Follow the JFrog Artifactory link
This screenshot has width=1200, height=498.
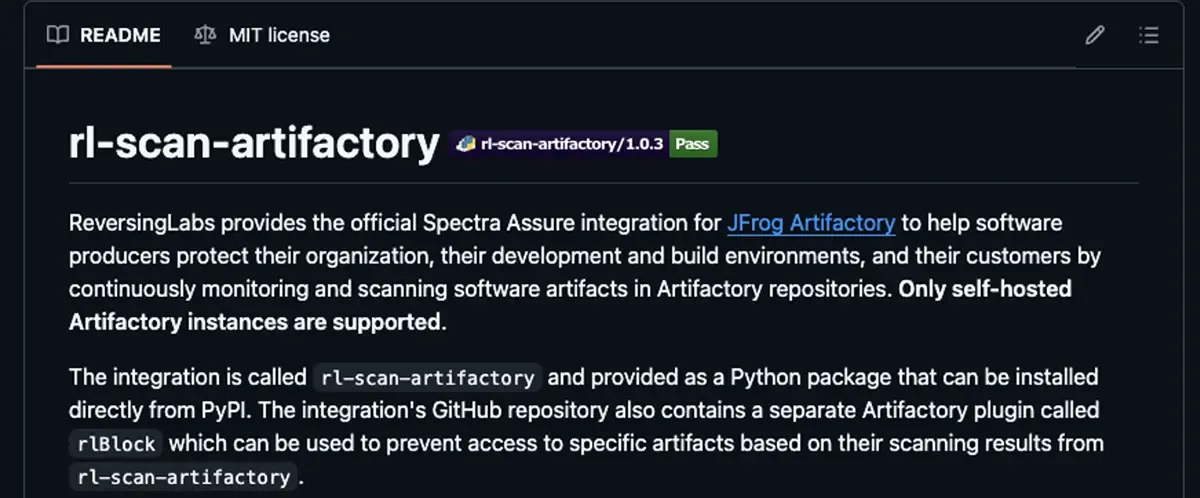[x=811, y=222]
